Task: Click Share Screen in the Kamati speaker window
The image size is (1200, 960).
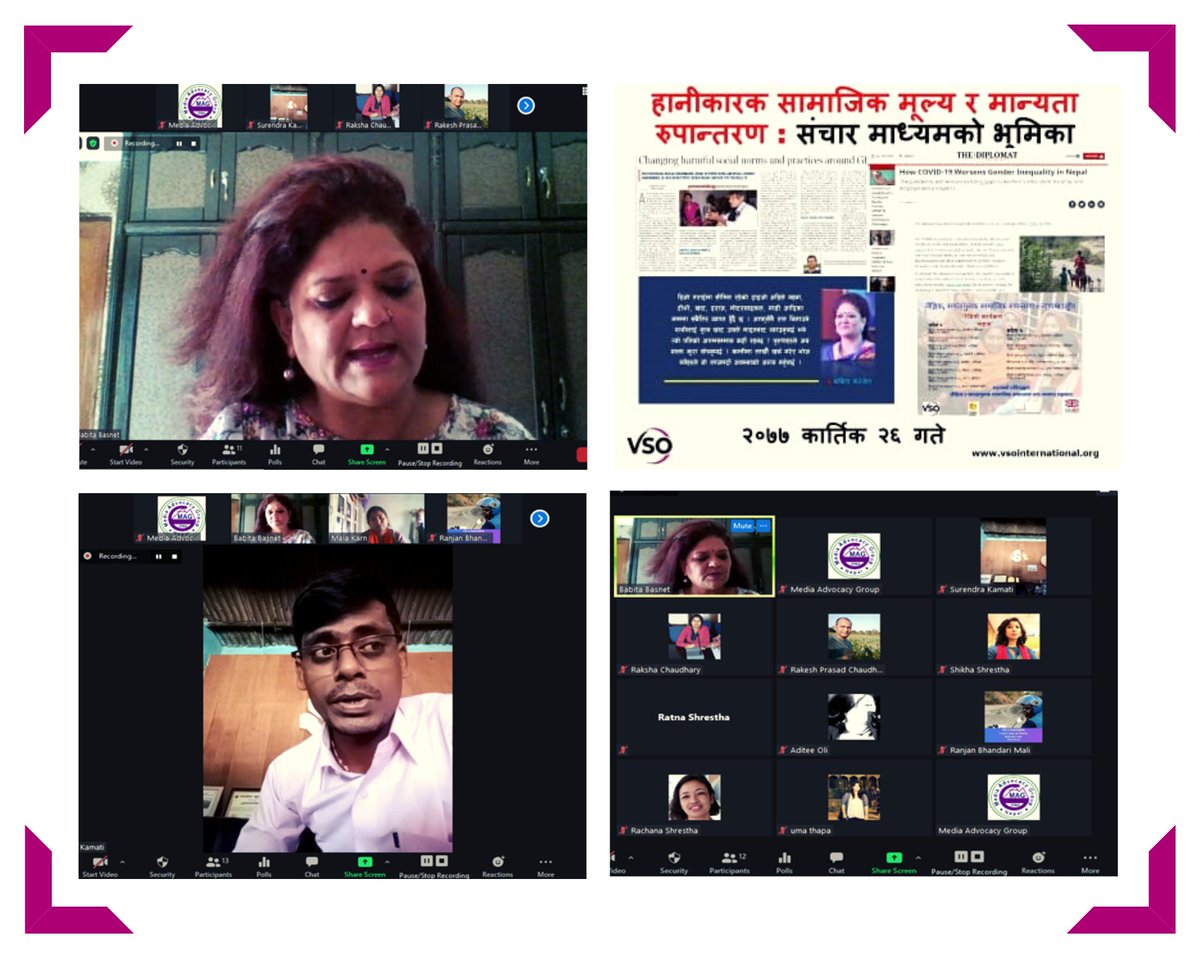Action: [x=365, y=867]
